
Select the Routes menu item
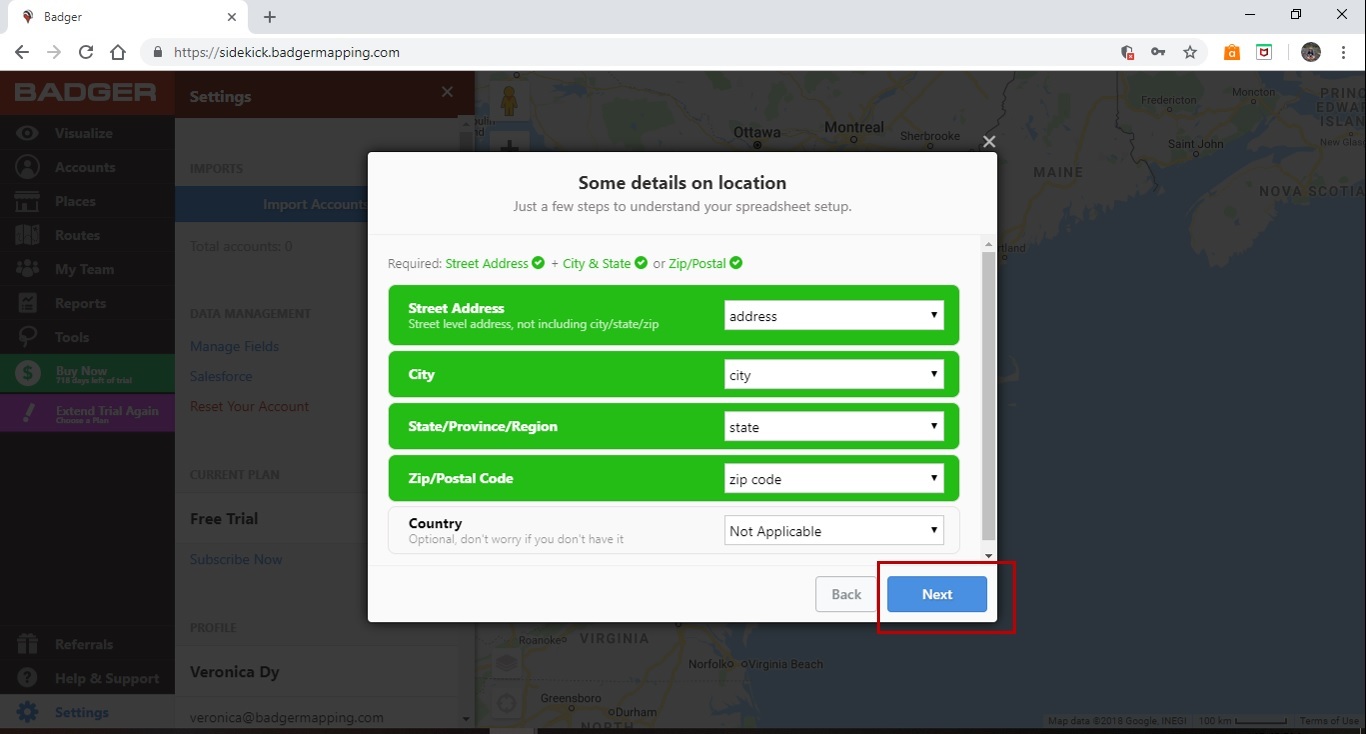click(77, 235)
